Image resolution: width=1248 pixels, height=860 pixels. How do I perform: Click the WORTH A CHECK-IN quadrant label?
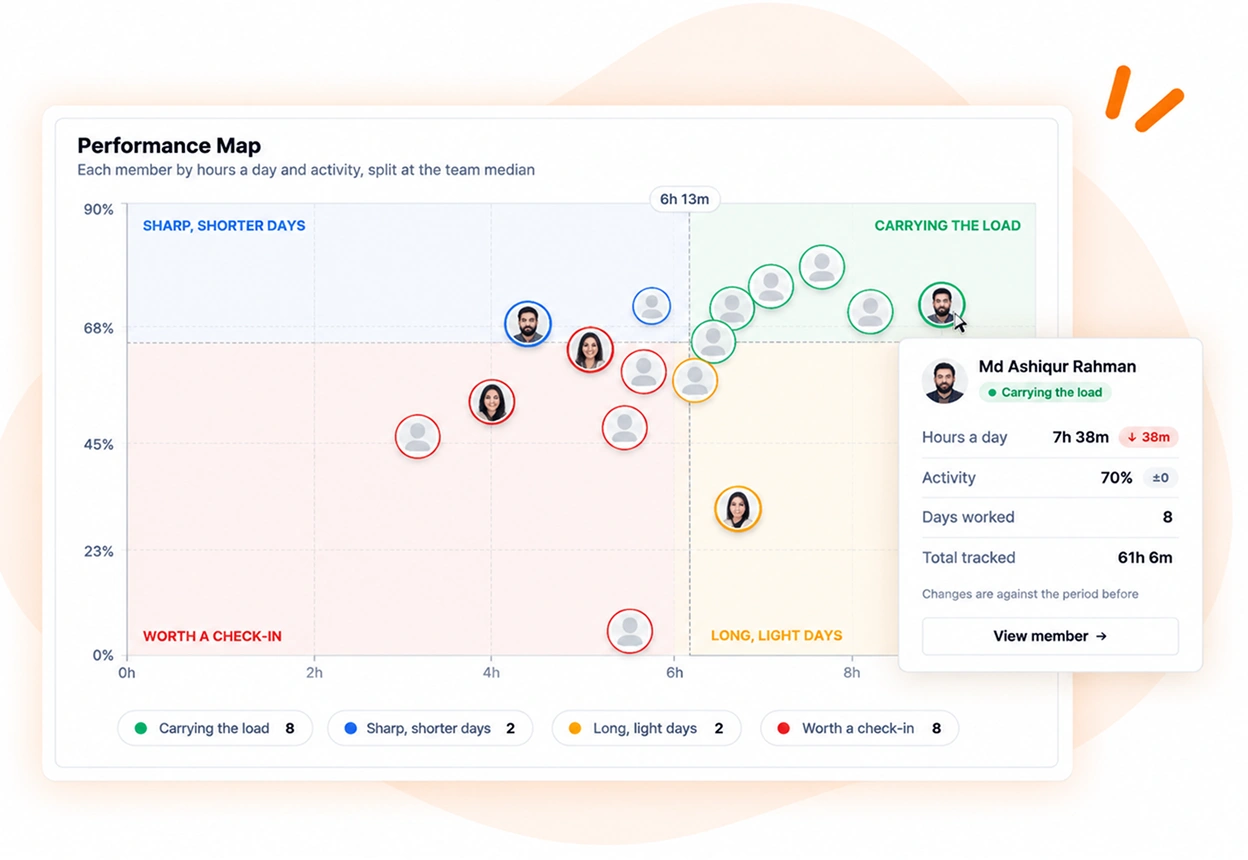point(212,636)
